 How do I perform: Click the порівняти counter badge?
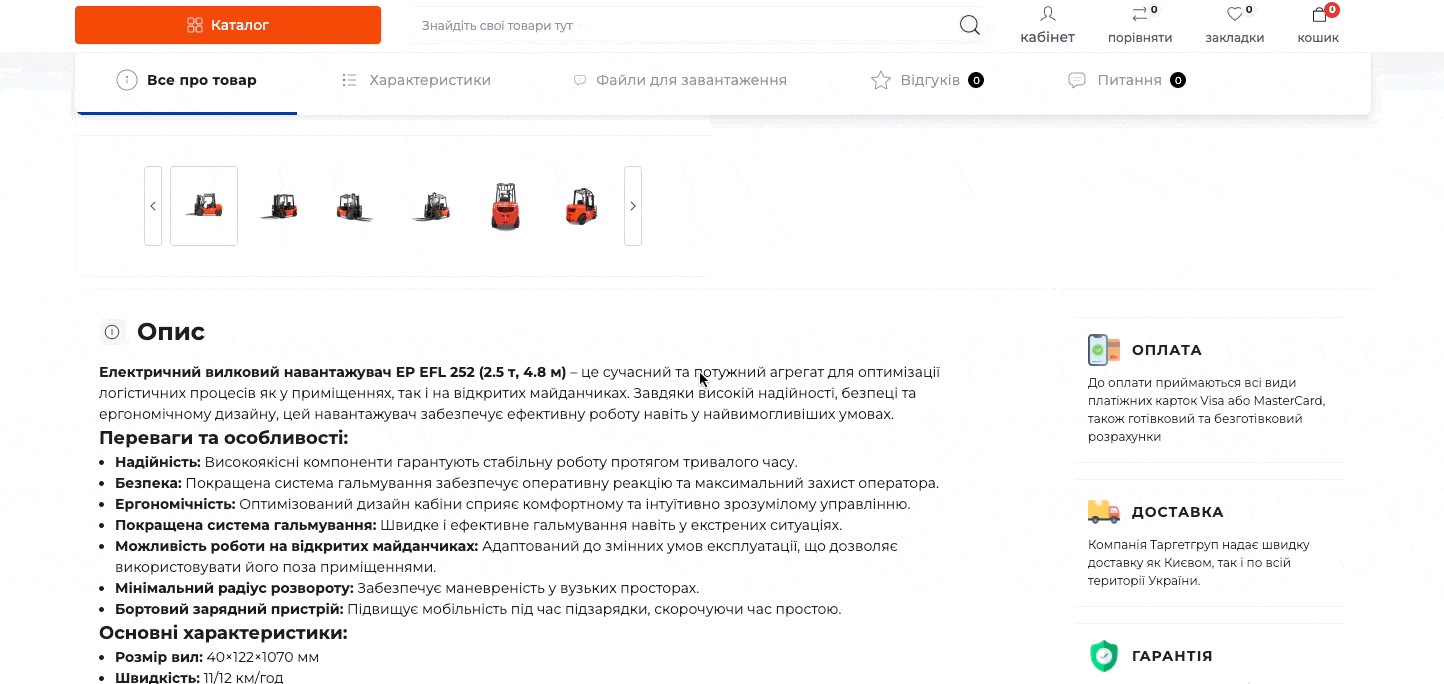pyautogui.click(x=1154, y=10)
